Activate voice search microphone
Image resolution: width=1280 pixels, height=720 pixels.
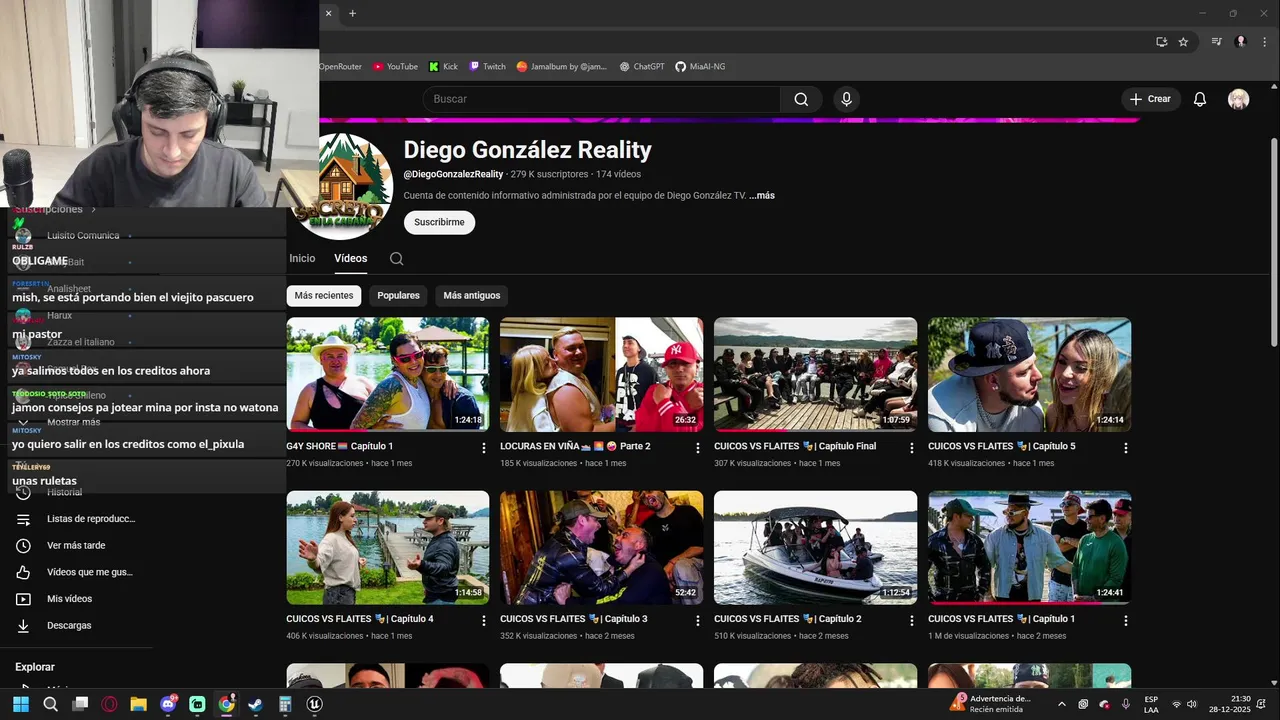click(846, 99)
